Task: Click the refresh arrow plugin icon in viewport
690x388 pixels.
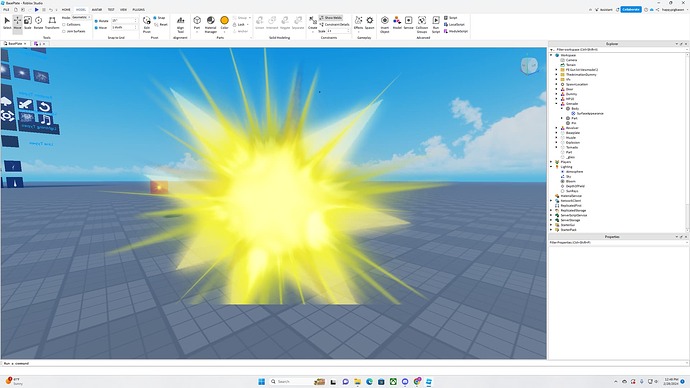Action: (x=44, y=106)
